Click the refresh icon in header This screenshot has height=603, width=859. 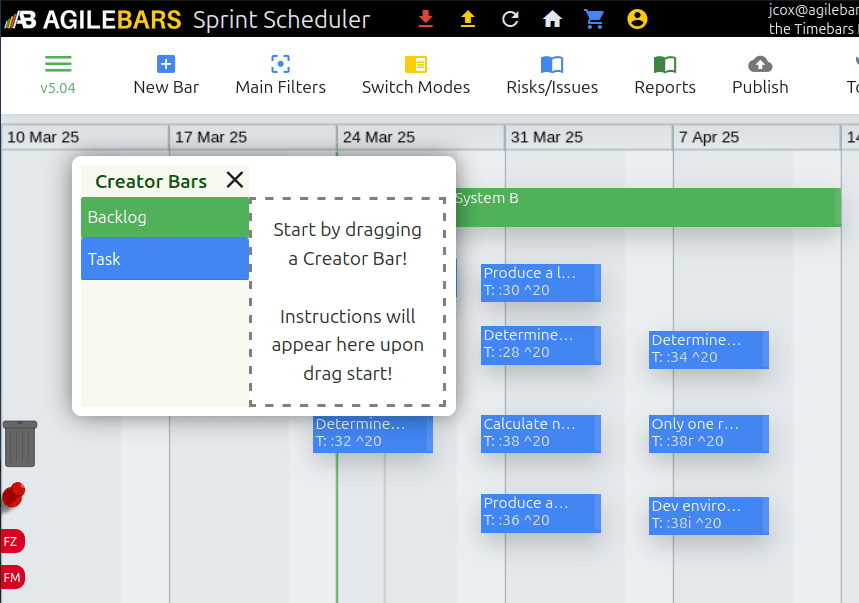[510, 19]
